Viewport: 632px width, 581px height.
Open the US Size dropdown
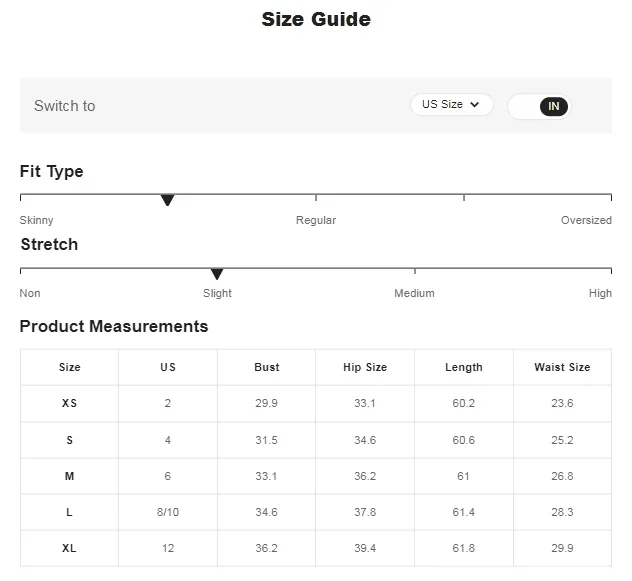click(451, 105)
